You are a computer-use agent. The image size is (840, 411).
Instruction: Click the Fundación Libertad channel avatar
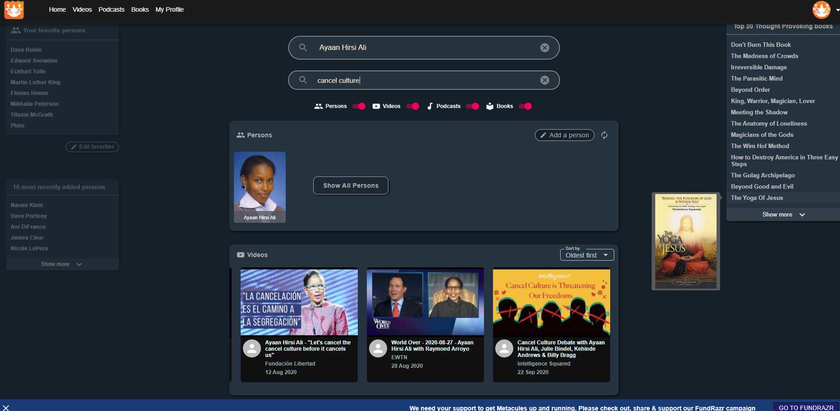pyautogui.click(x=252, y=349)
